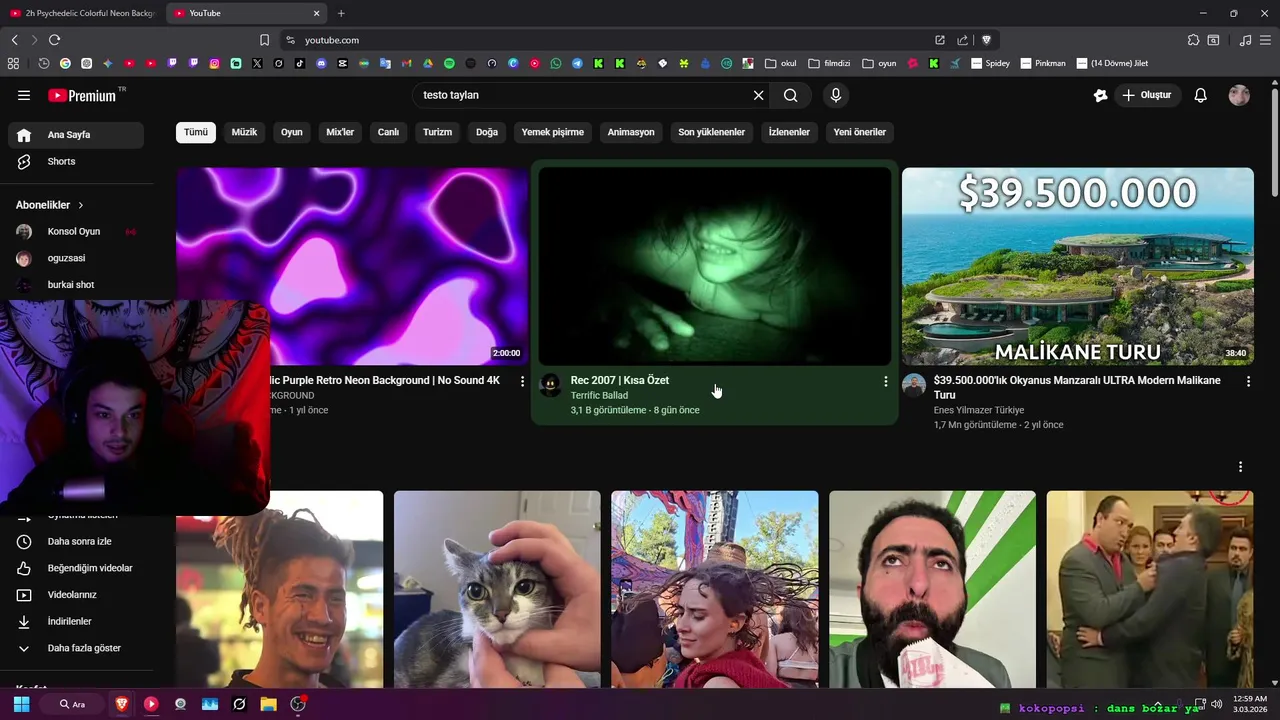Clear the search box text
Screen dimensions: 1280x720
(758, 95)
